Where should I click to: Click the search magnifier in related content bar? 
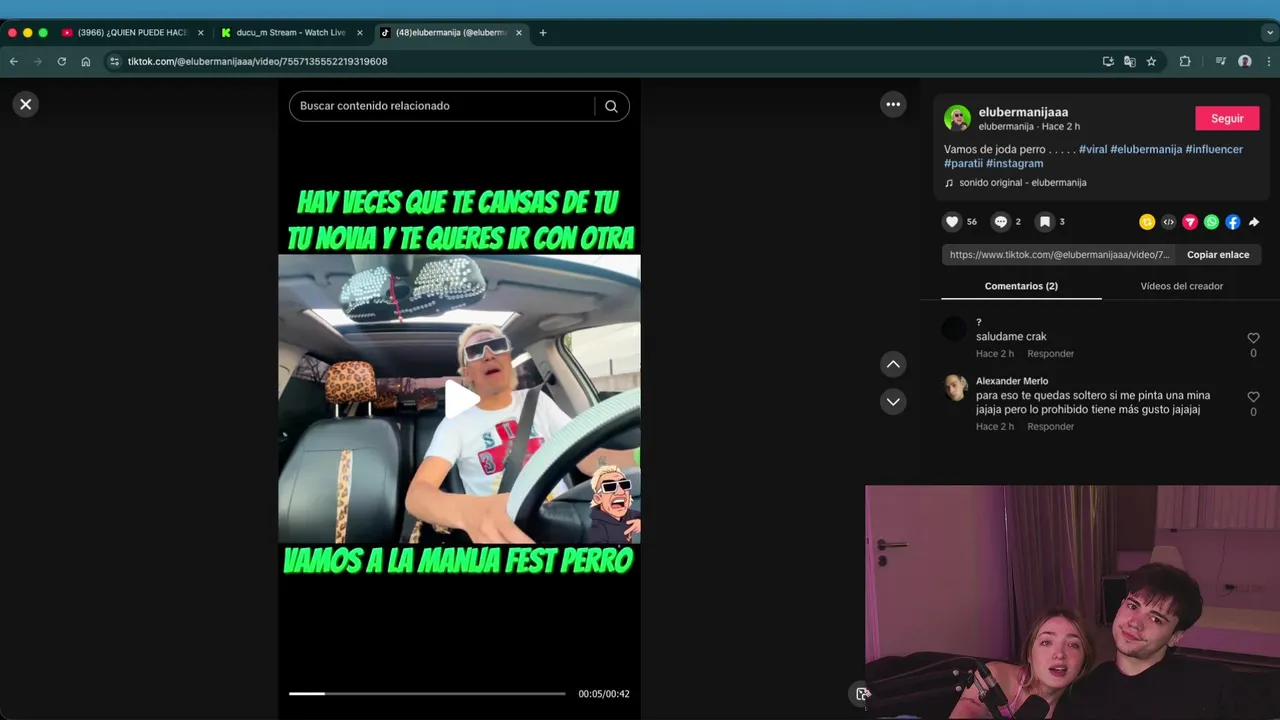click(x=611, y=106)
